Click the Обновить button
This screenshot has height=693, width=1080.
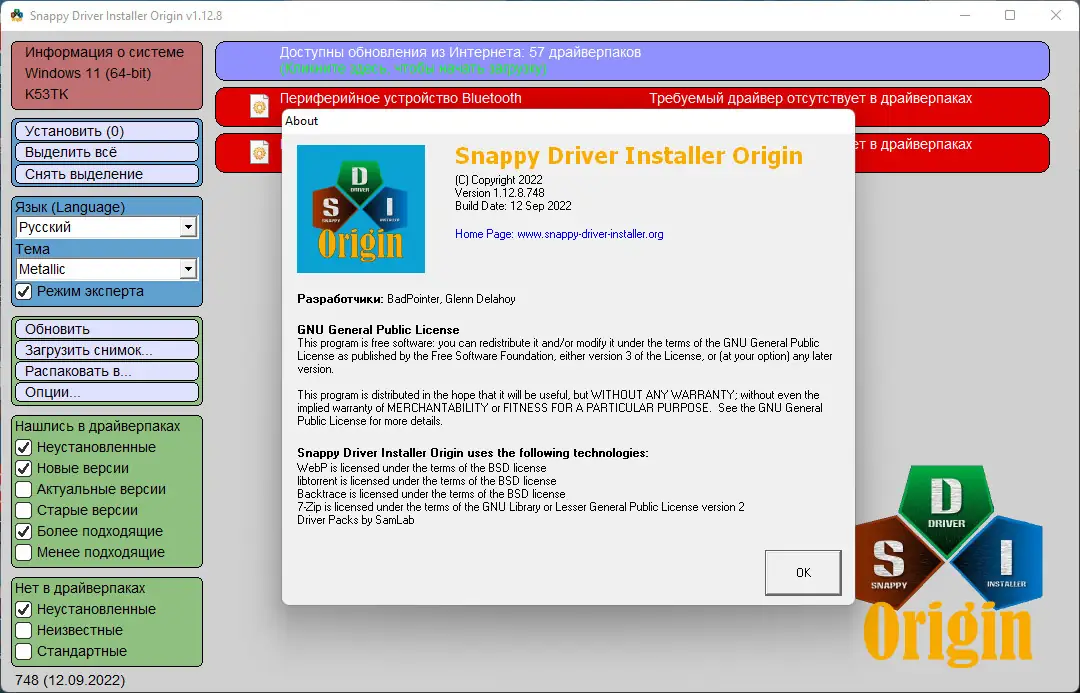pyautogui.click(x=107, y=329)
